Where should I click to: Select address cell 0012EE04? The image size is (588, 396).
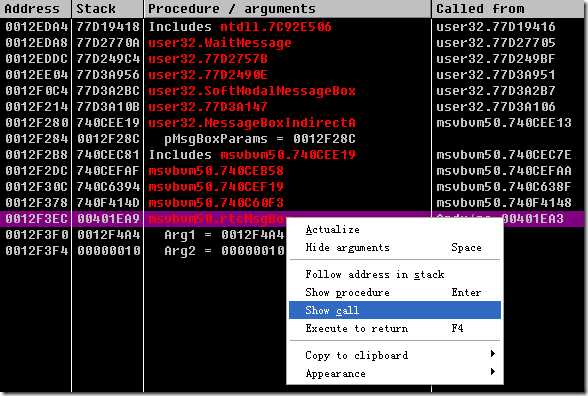[x=36, y=75]
